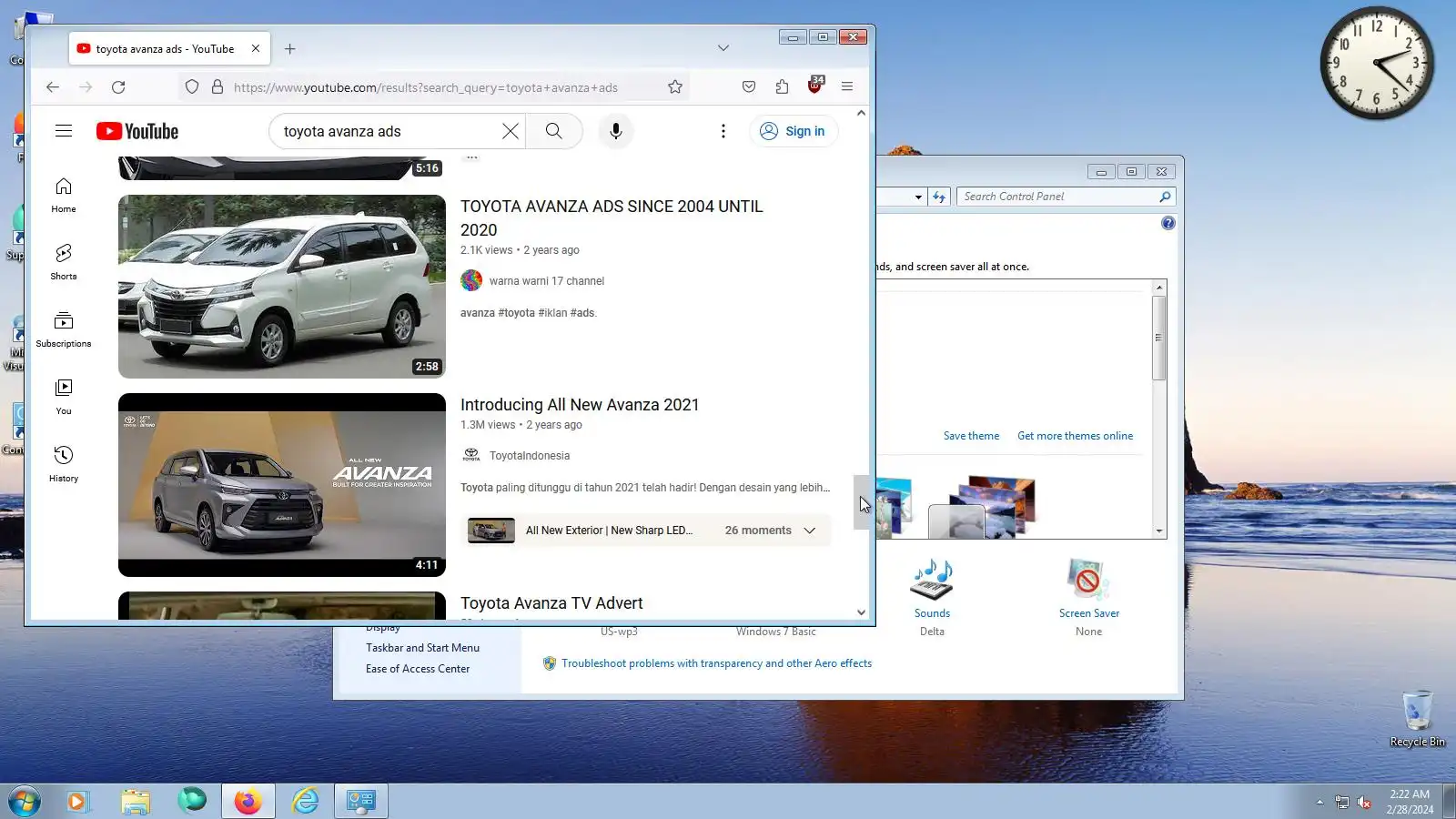Open Windows Media Player from taskbar
The height and width of the screenshot is (819, 1456).
click(77, 801)
